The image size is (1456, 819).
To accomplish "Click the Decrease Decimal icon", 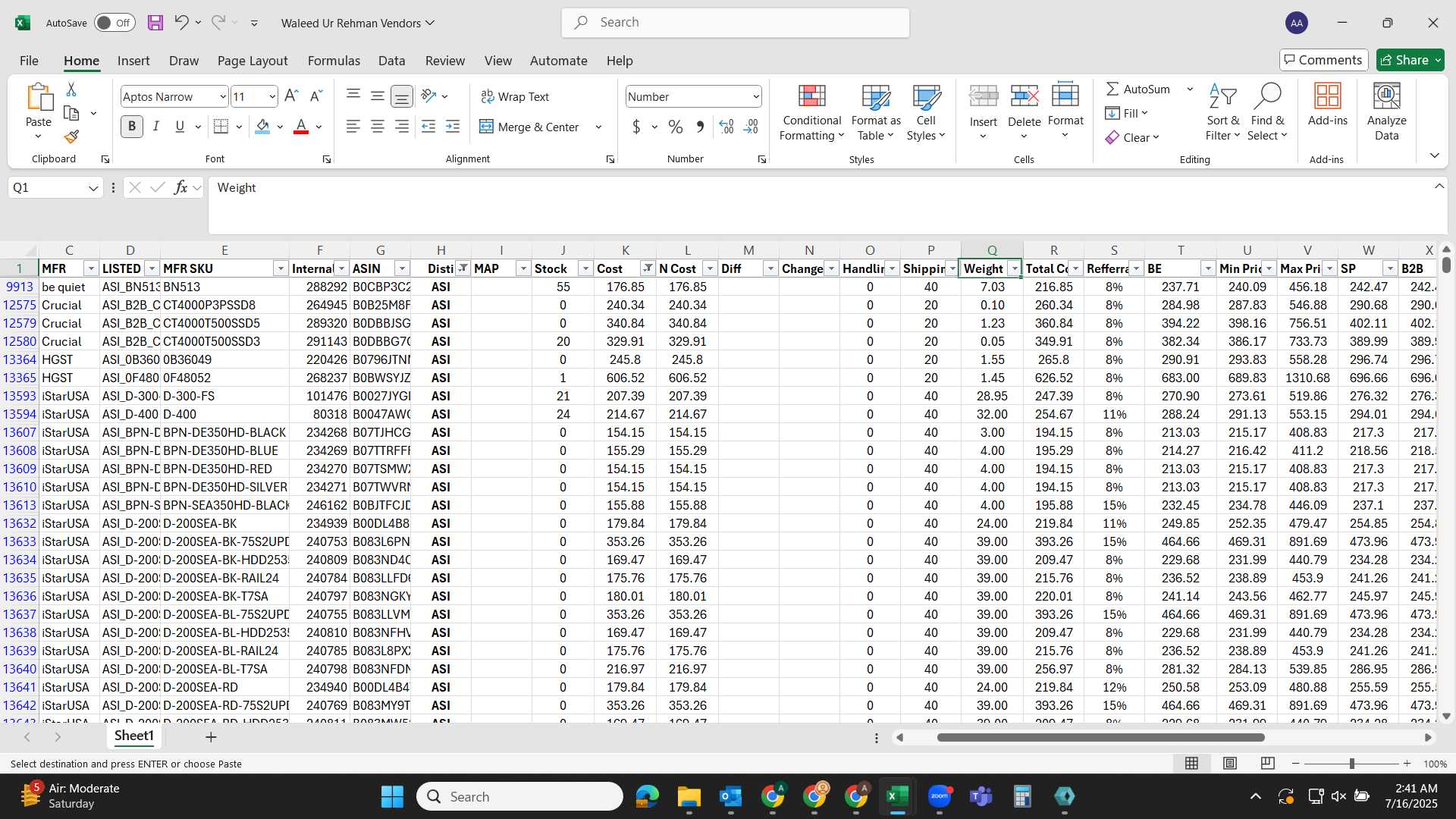I will (751, 127).
